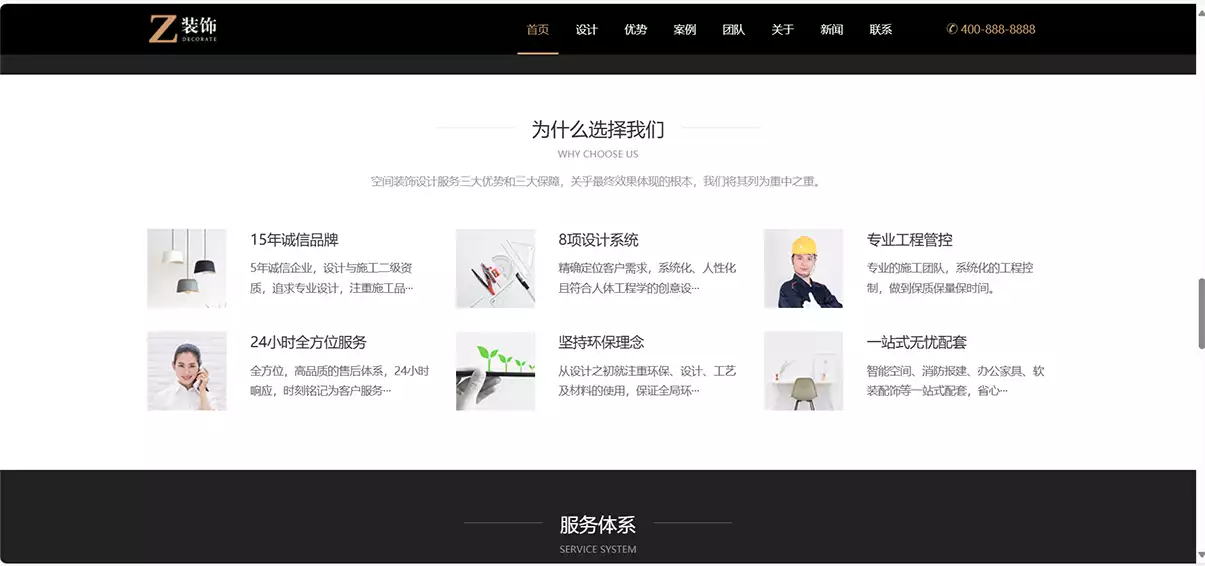Select 案例 in the top navigation

(x=685, y=30)
